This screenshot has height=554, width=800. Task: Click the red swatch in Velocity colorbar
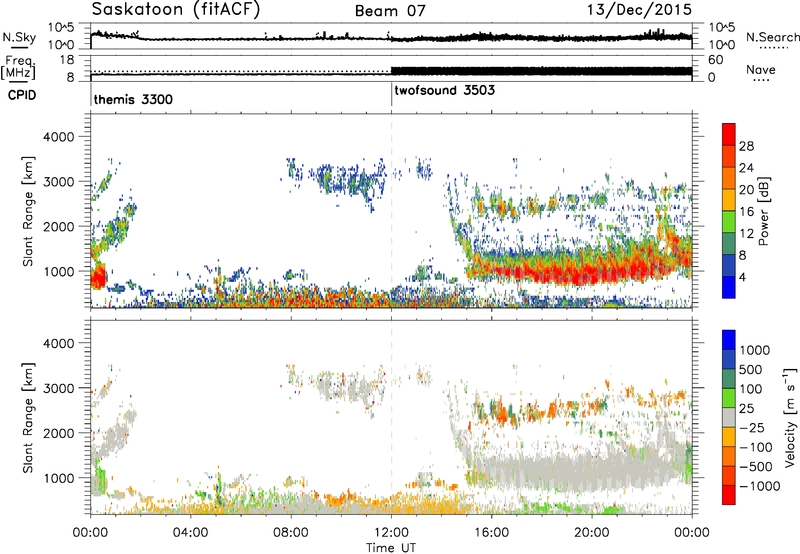coord(729,495)
